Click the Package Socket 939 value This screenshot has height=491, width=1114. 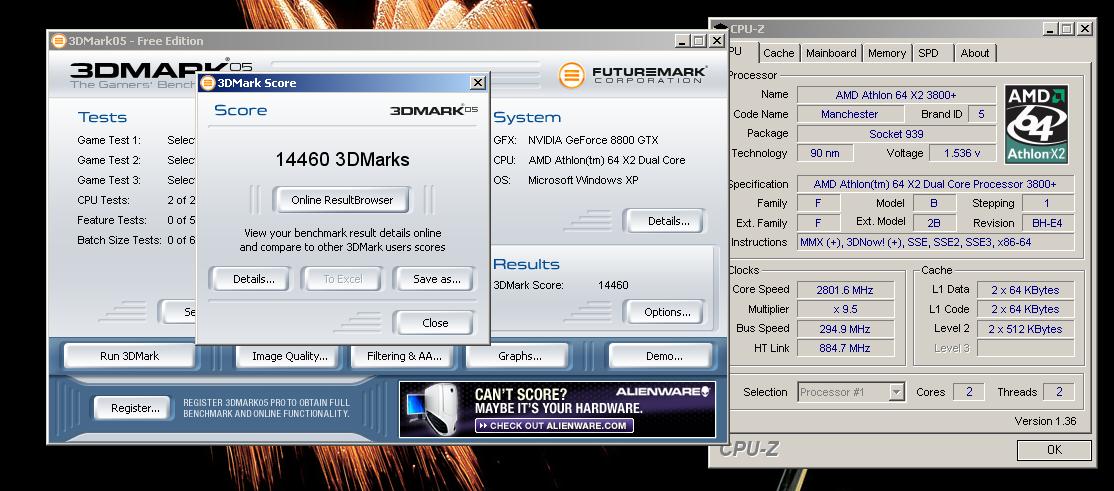point(896,134)
